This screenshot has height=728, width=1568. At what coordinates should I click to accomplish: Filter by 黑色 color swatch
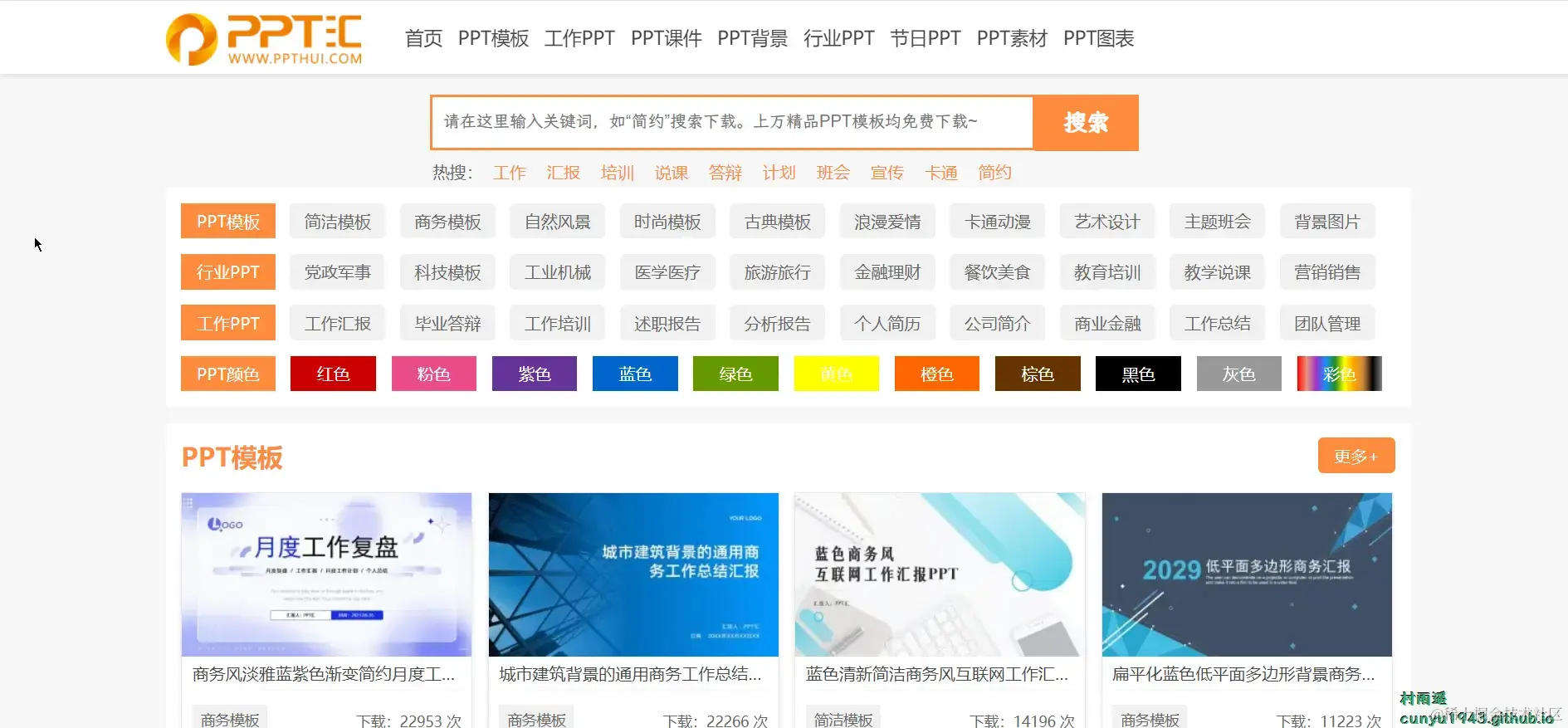[1138, 374]
